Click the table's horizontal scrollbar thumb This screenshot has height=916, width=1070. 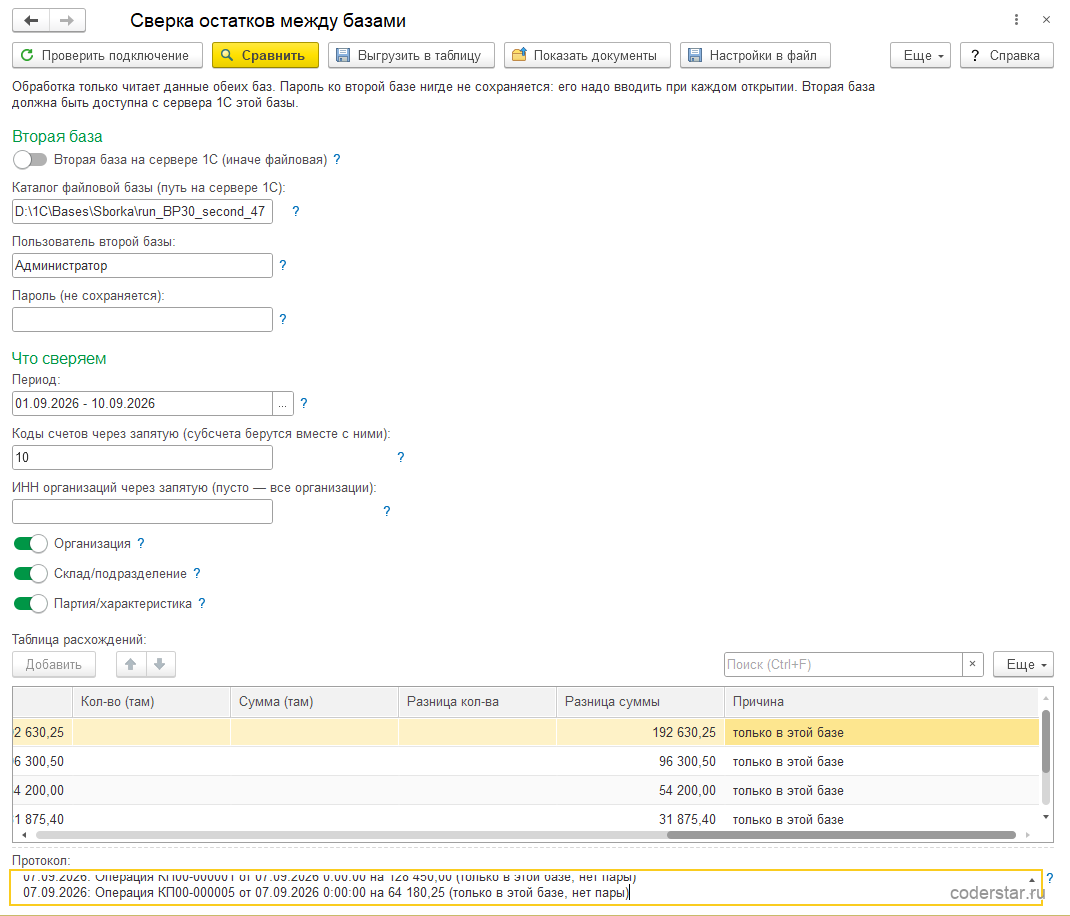coord(841,835)
